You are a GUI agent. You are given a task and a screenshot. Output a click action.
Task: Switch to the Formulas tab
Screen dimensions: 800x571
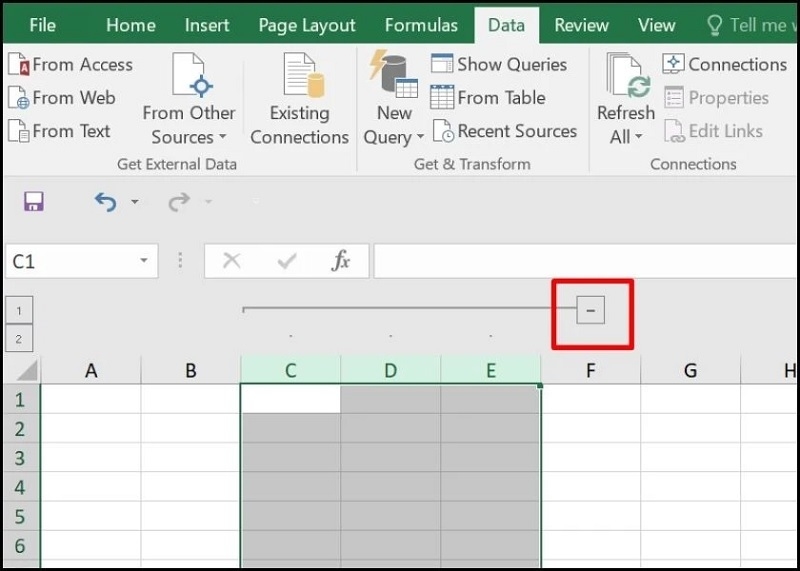421,25
